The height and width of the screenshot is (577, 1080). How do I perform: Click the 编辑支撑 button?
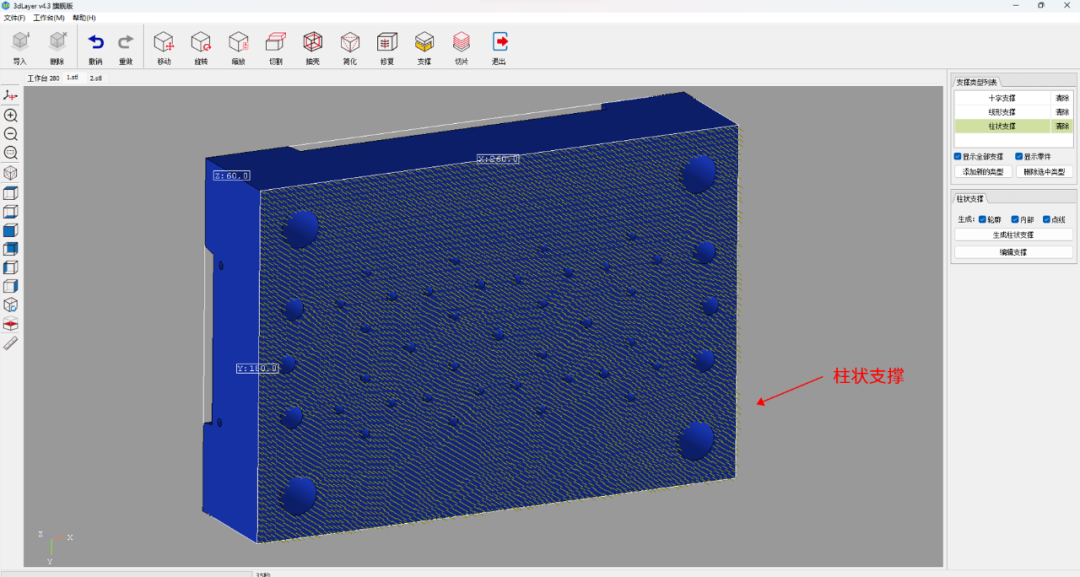[x=1013, y=252]
